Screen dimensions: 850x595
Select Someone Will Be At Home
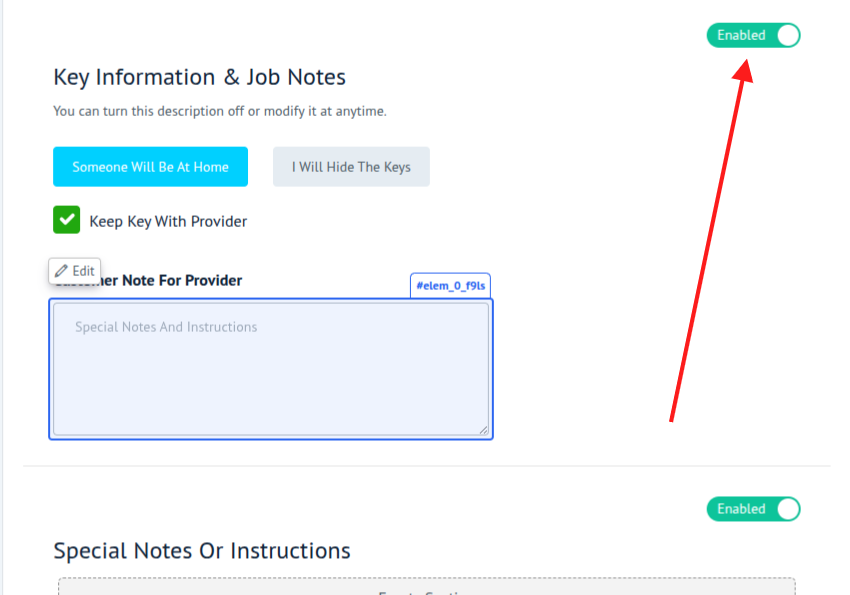tap(150, 167)
